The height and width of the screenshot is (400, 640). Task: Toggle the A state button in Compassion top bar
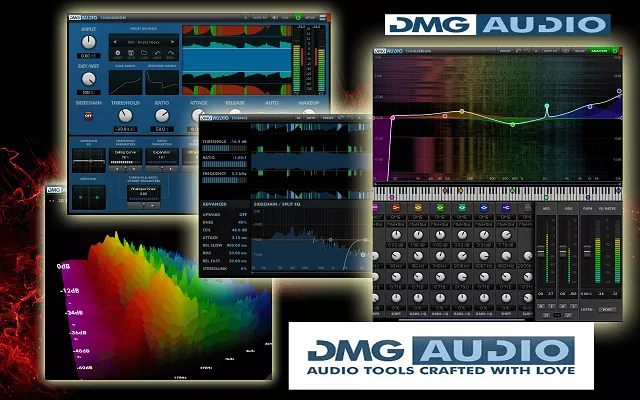(x=245, y=18)
